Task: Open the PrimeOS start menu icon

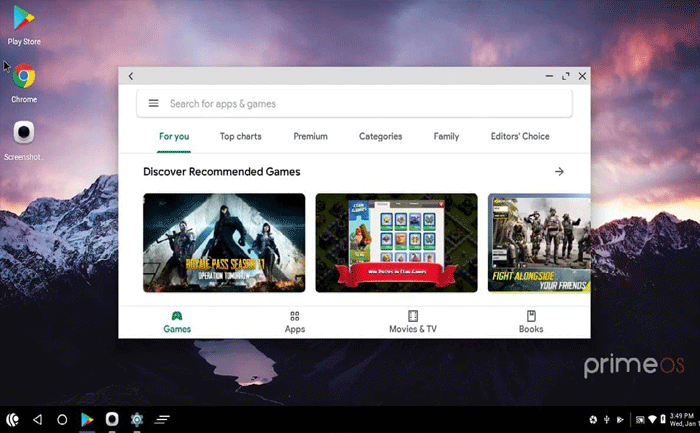Action: [x=12, y=420]
